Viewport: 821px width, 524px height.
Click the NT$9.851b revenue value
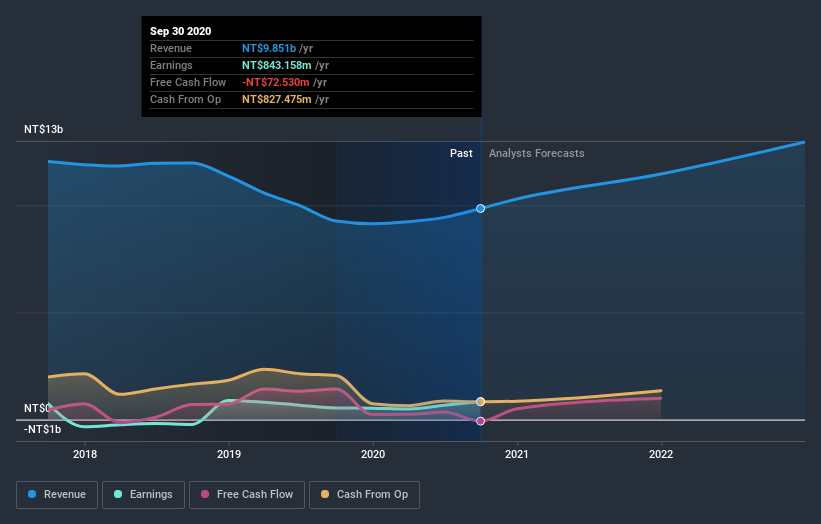coord(269,48)
